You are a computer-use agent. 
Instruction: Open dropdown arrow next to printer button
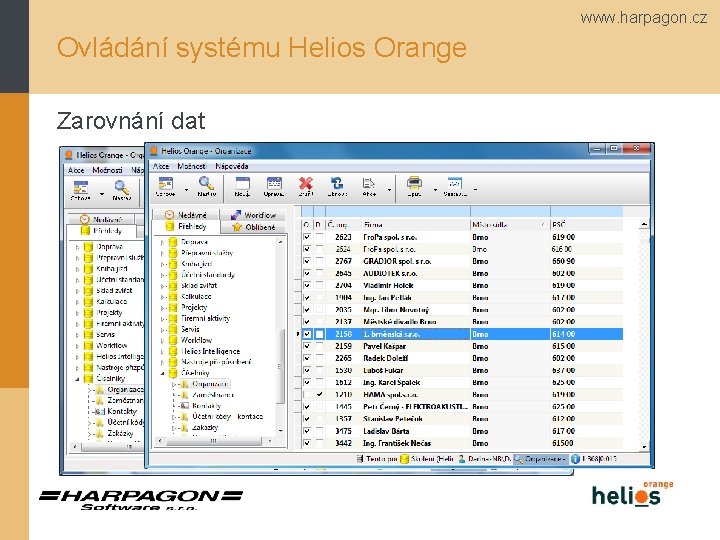tap(435, 189)
